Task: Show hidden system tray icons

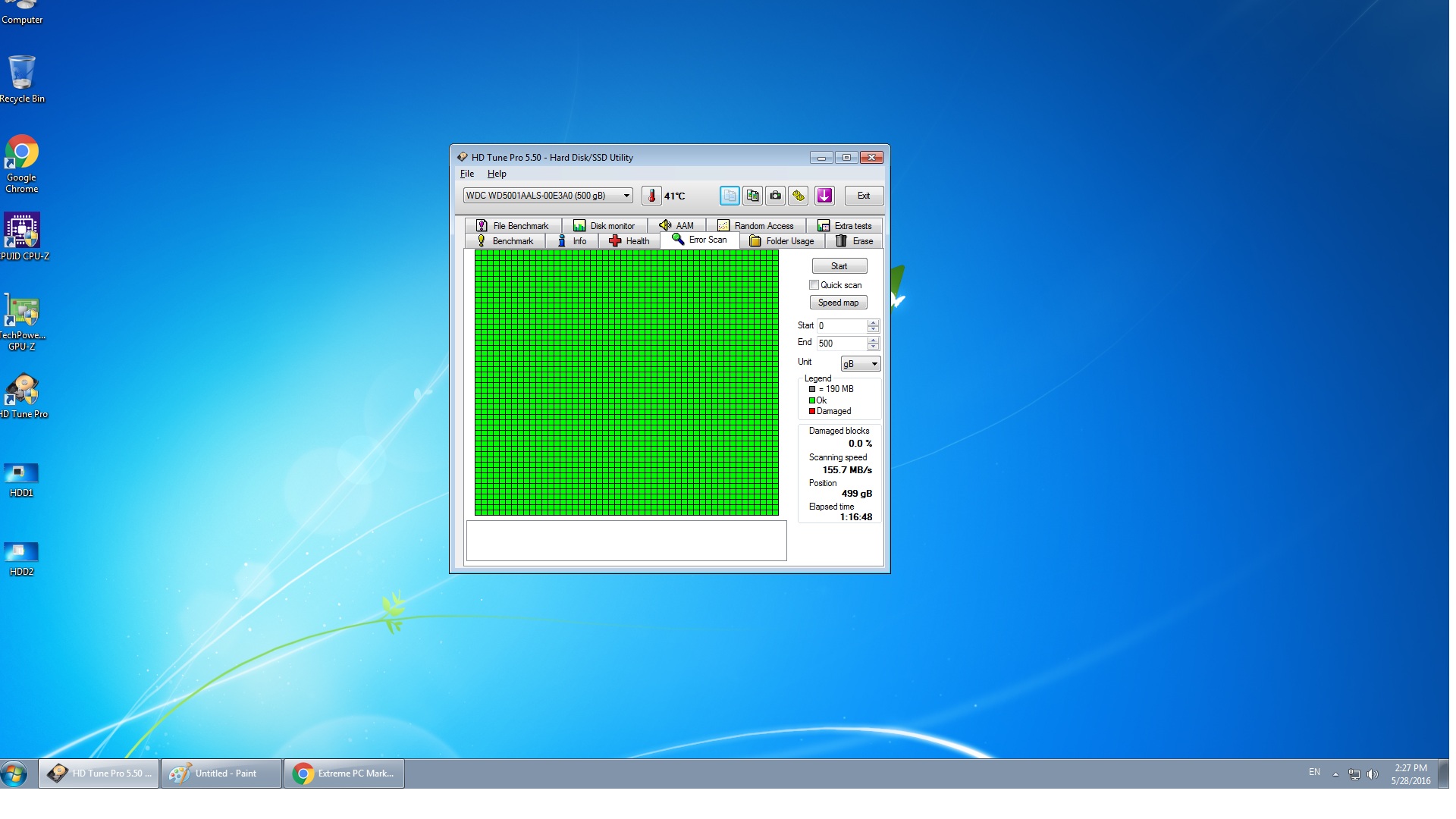Action: (1335, 774)
